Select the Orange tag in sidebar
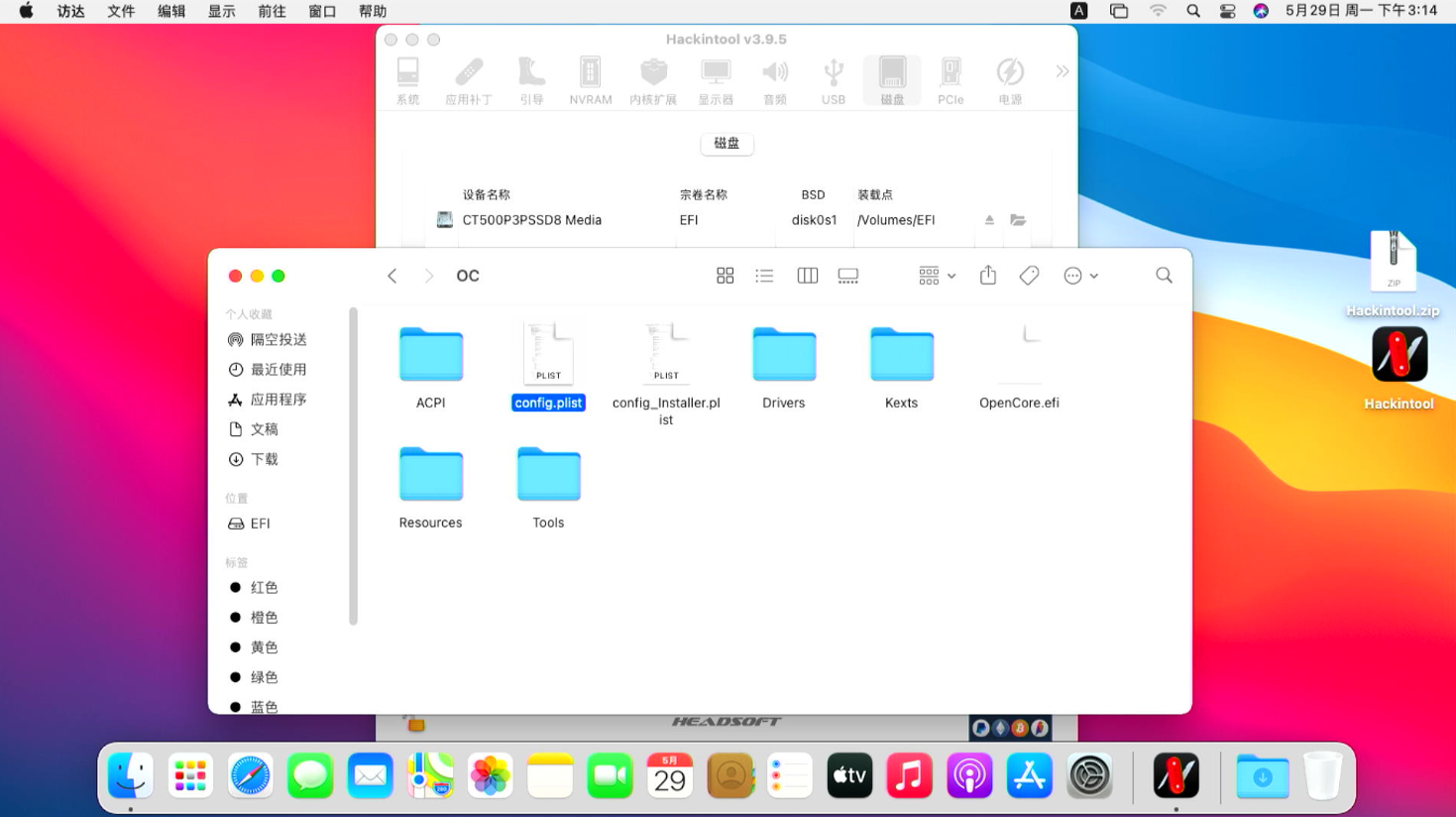Viewport: 1456px width, 817px height. (255, 617)
